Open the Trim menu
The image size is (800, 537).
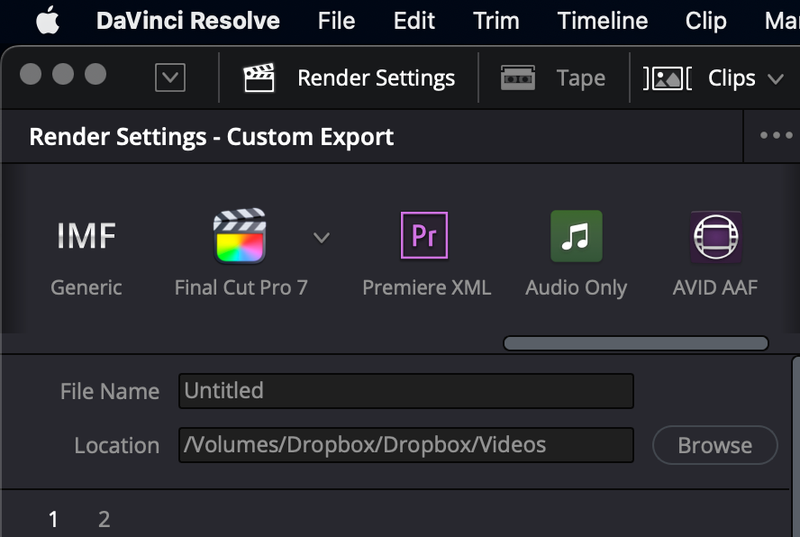(496, 21)
